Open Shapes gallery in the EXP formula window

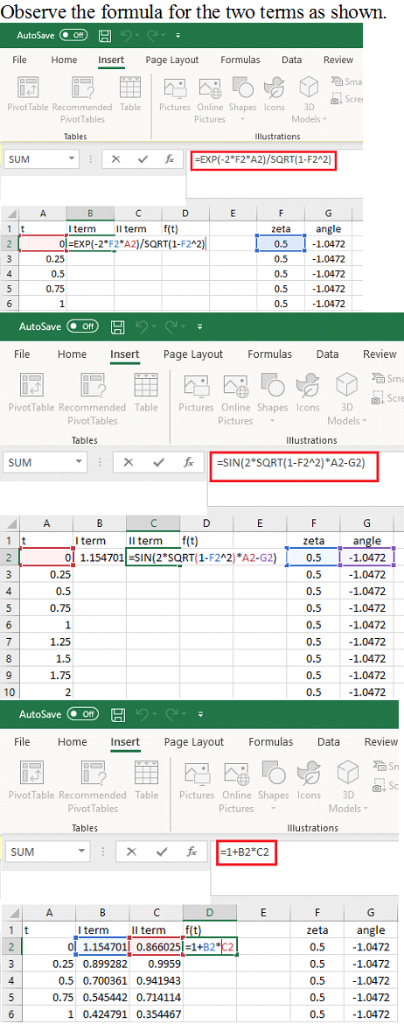[243, 99]
